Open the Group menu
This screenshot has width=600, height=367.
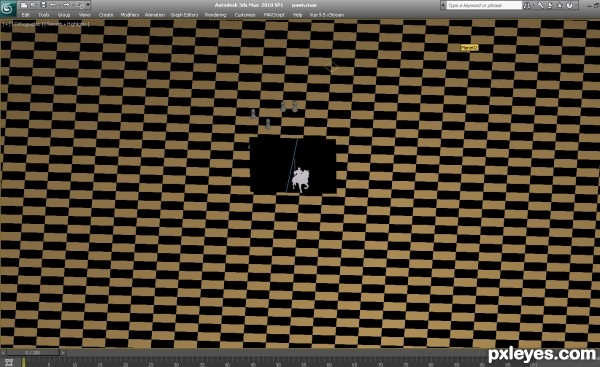[64, 15]
